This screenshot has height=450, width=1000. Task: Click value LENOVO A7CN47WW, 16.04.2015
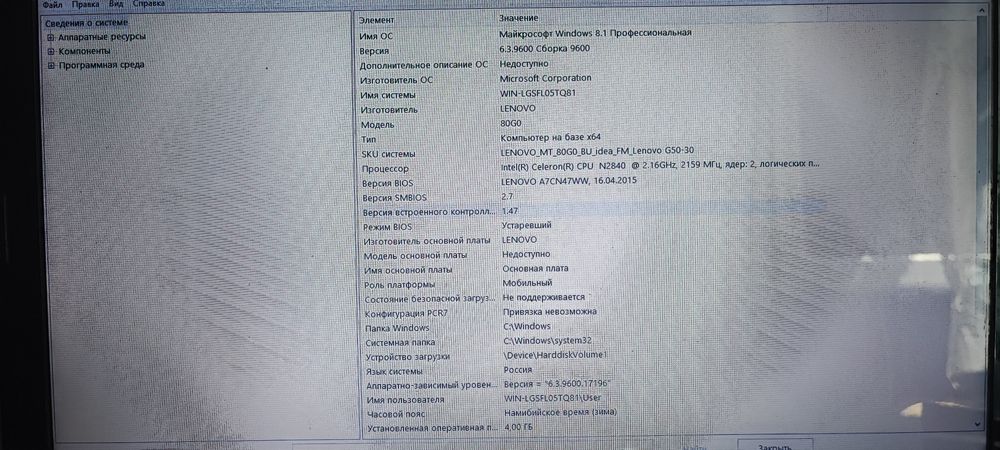569,181
